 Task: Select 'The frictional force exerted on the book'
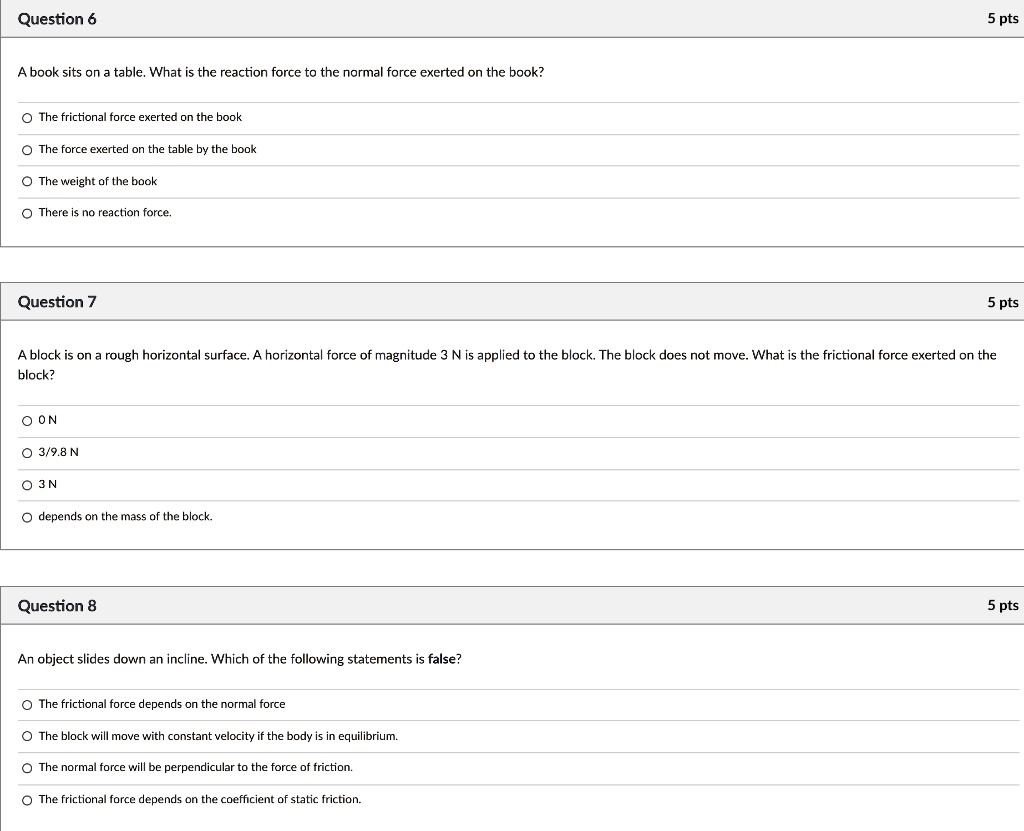pos(27,118)
